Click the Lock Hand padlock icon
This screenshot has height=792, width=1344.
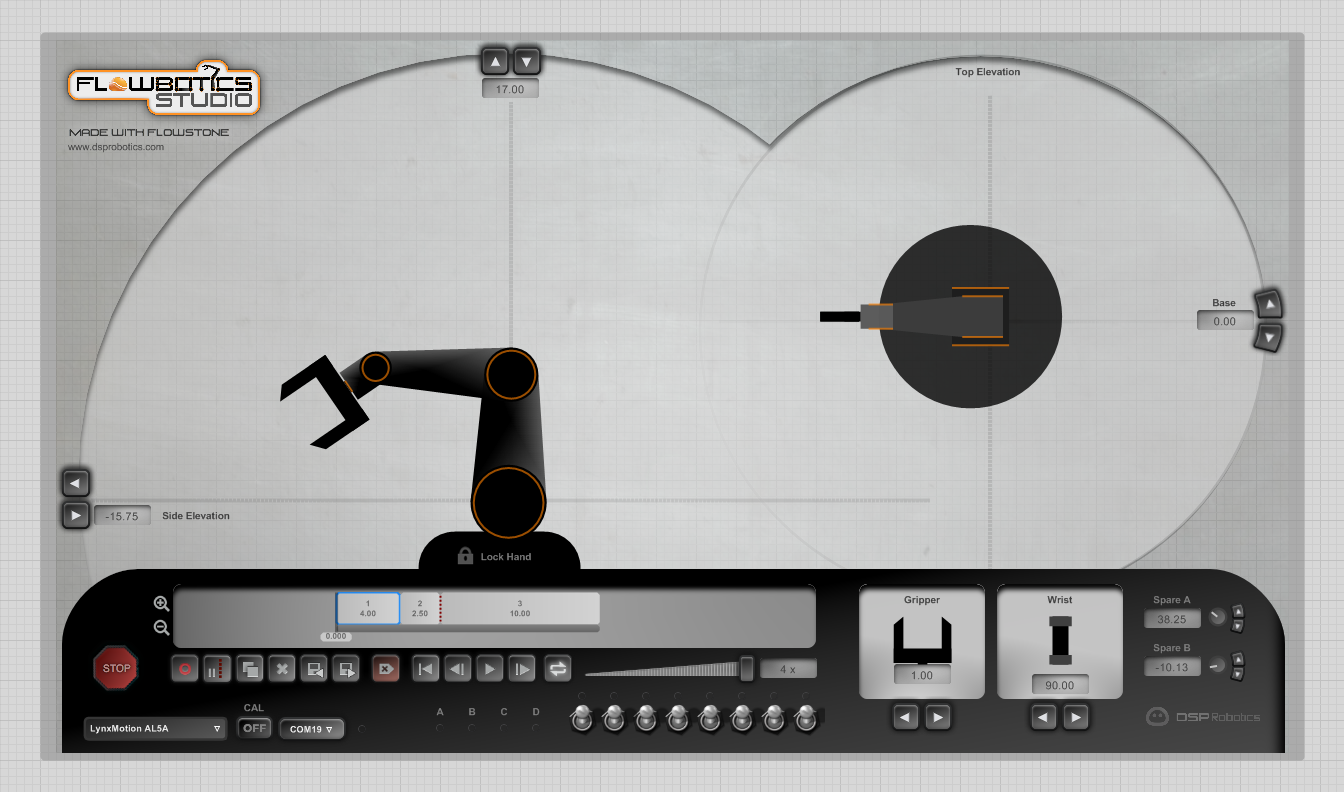tap(465, 556)
